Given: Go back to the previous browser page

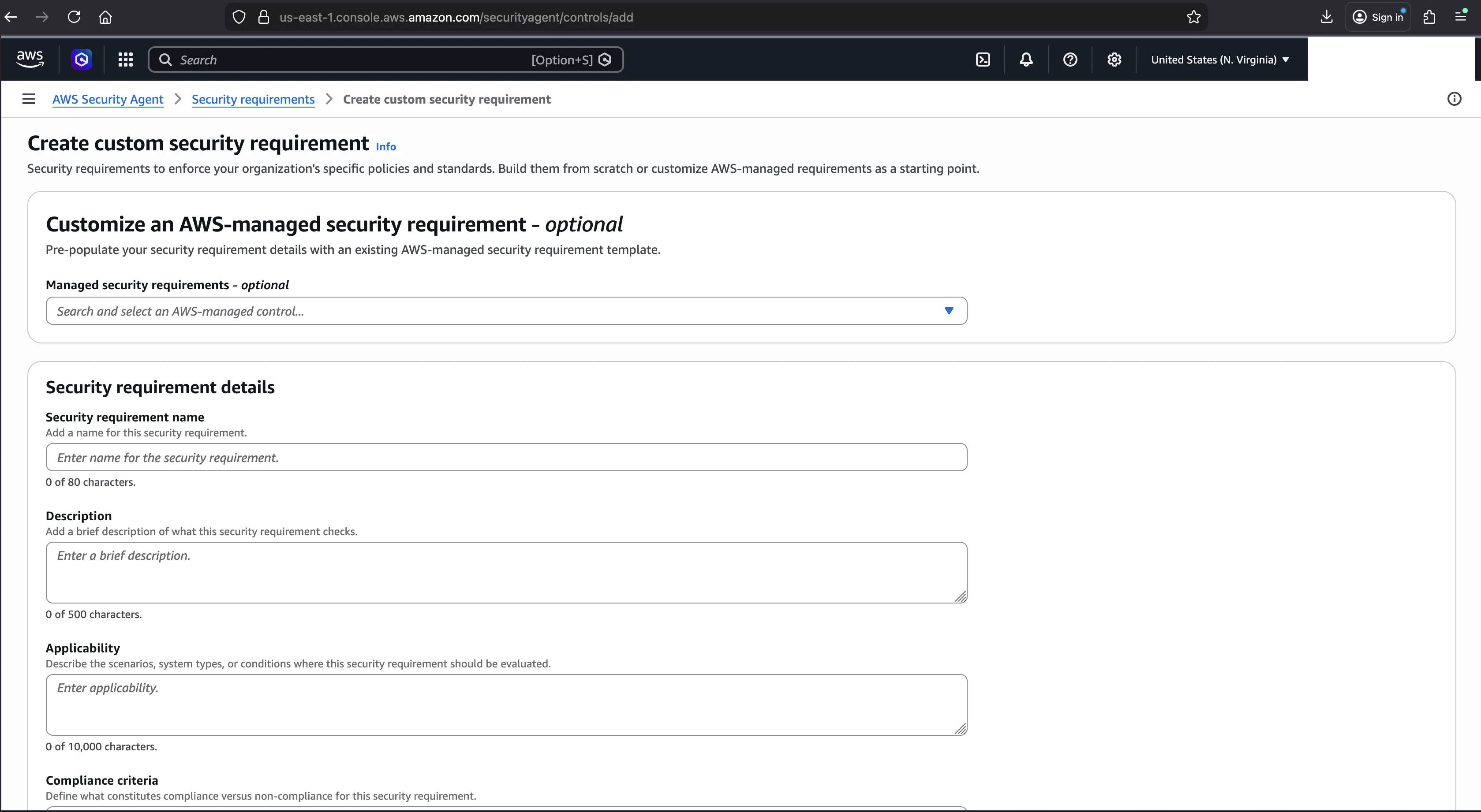Looking at the screenshot, I should [11, 17].
